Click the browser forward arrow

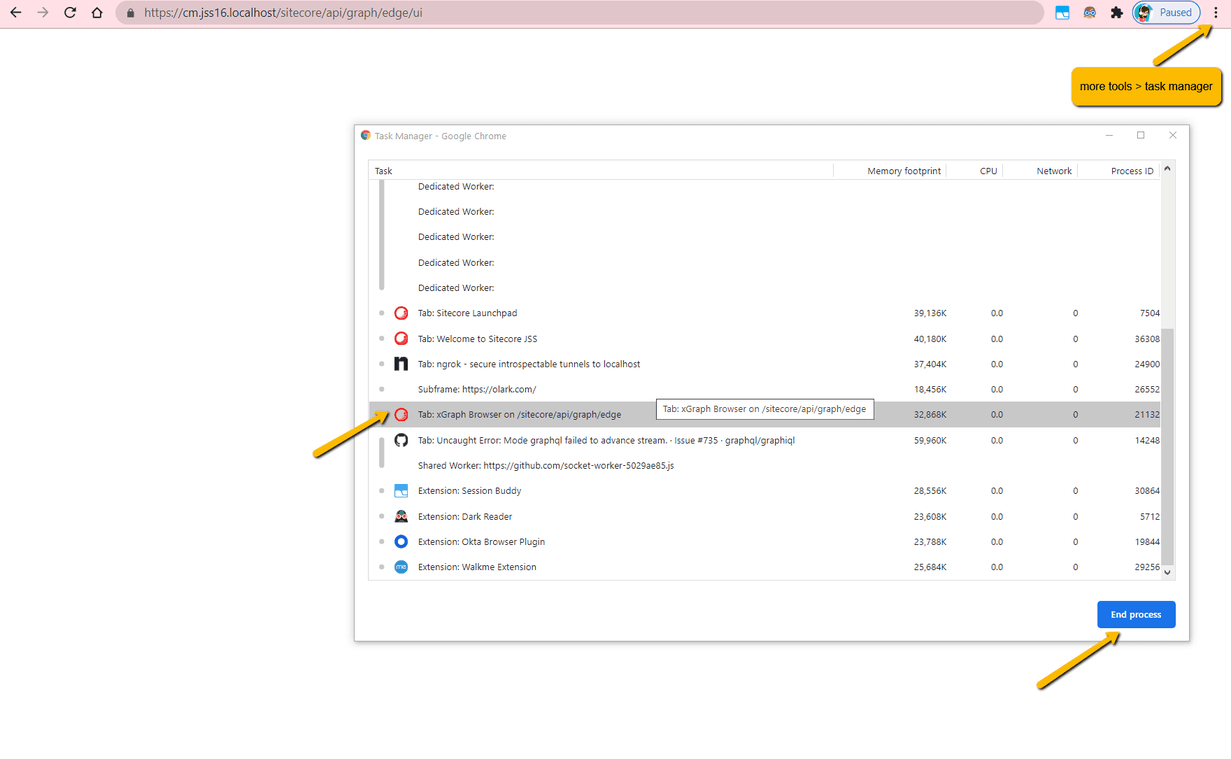tap(43, 13)
